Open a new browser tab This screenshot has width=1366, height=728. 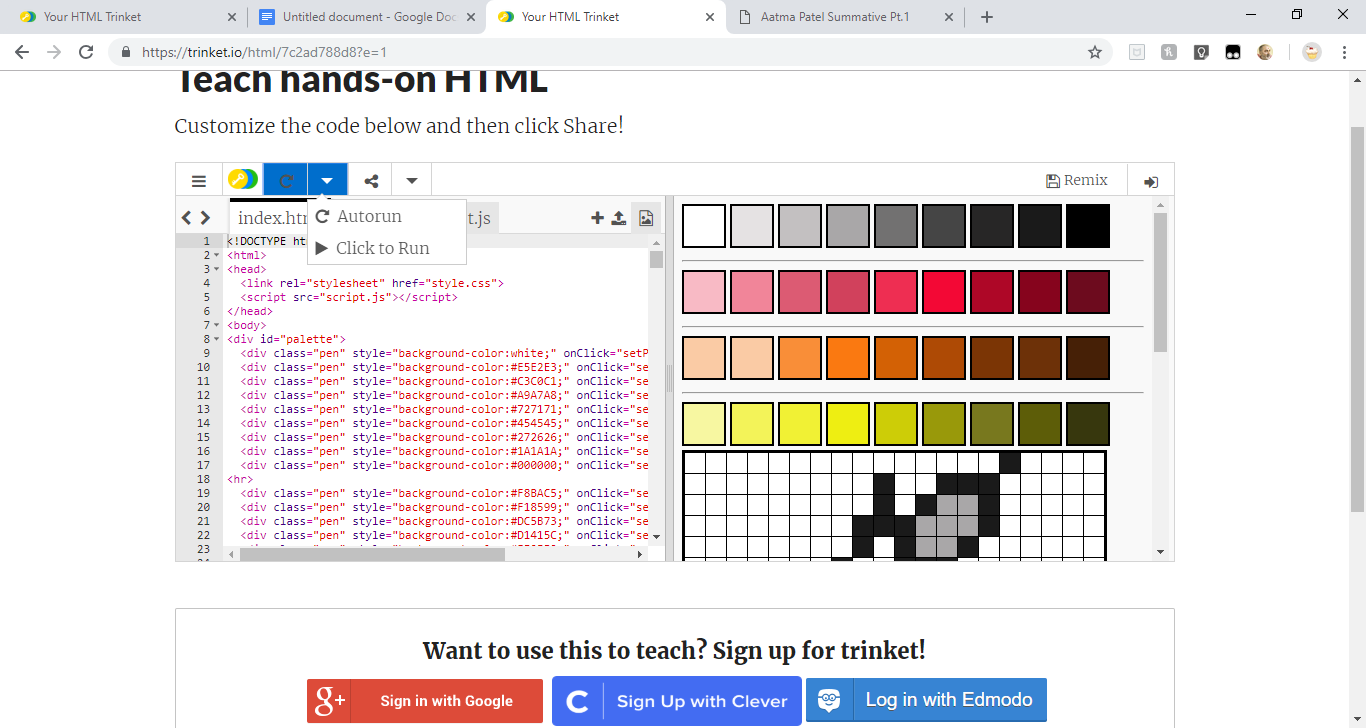(x=987, y=17)
